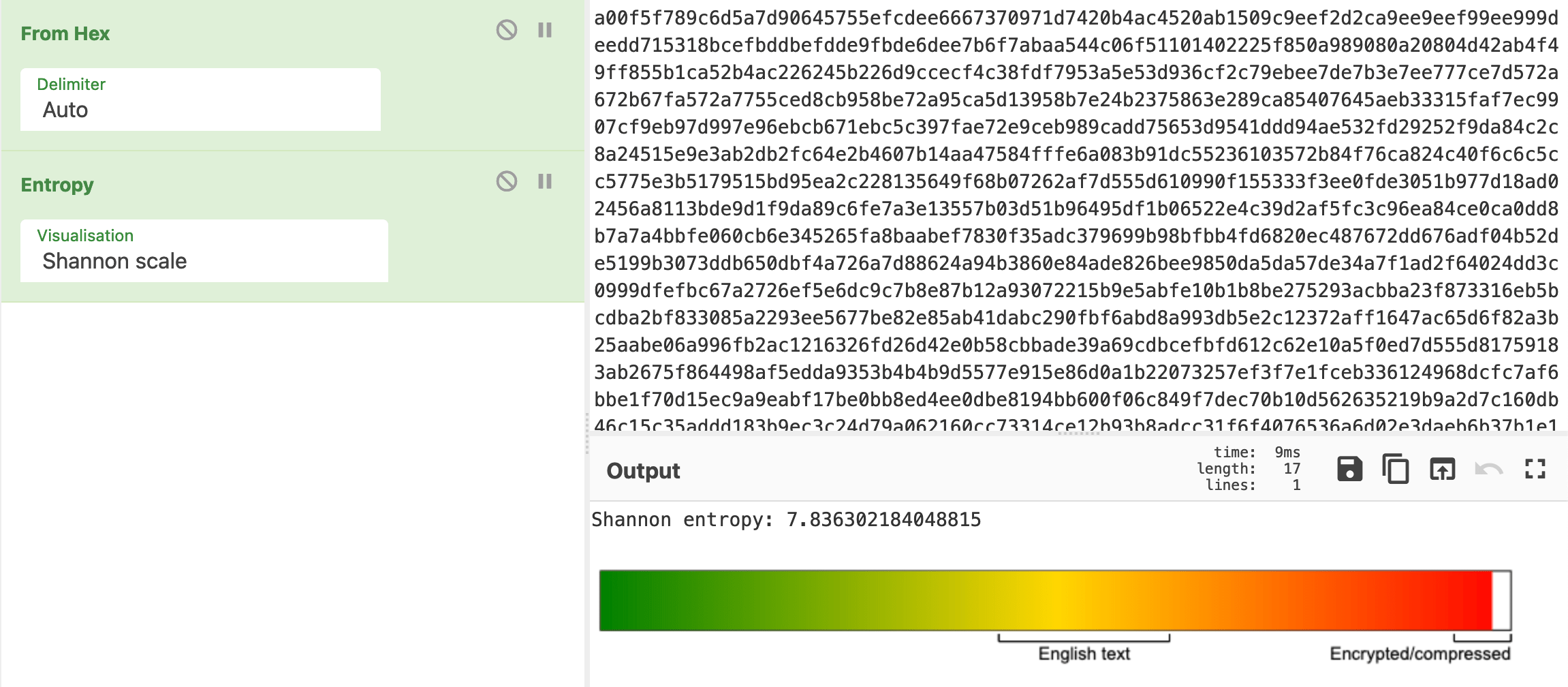Select the Entropy operation title
The width and height of the screenshot is (1568, 687).
click(x=57, y=185)
